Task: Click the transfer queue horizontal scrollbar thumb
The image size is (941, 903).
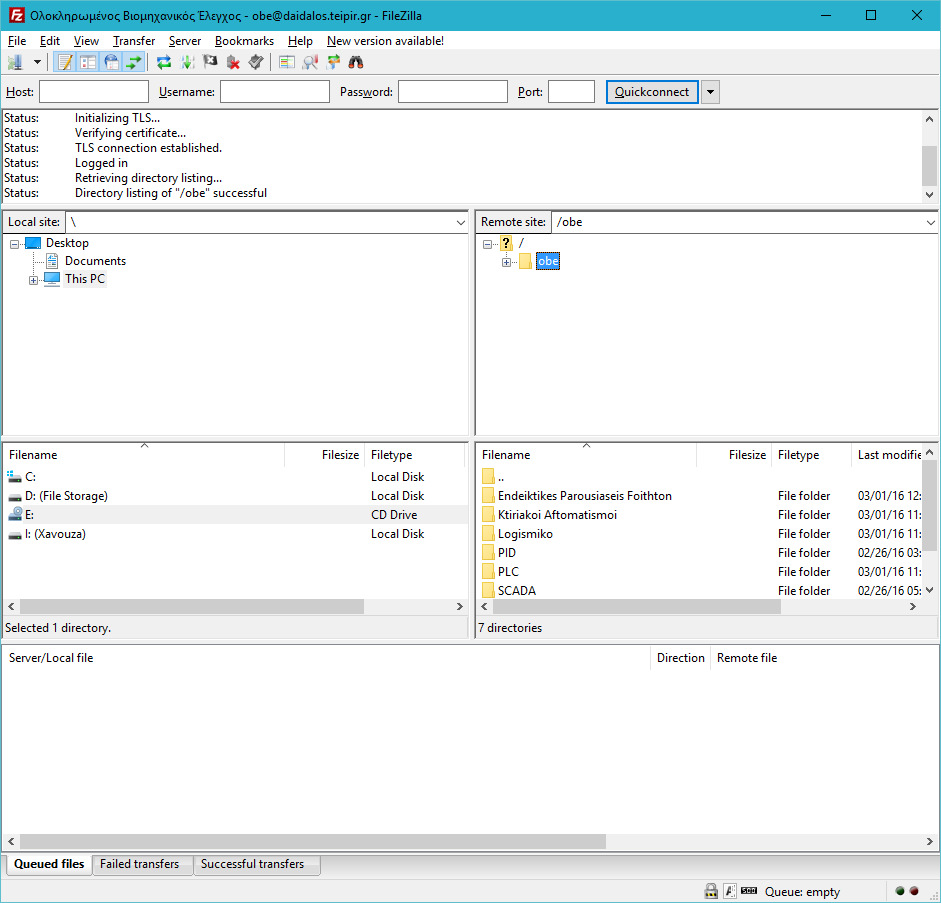Action: [x=313, y=841]
